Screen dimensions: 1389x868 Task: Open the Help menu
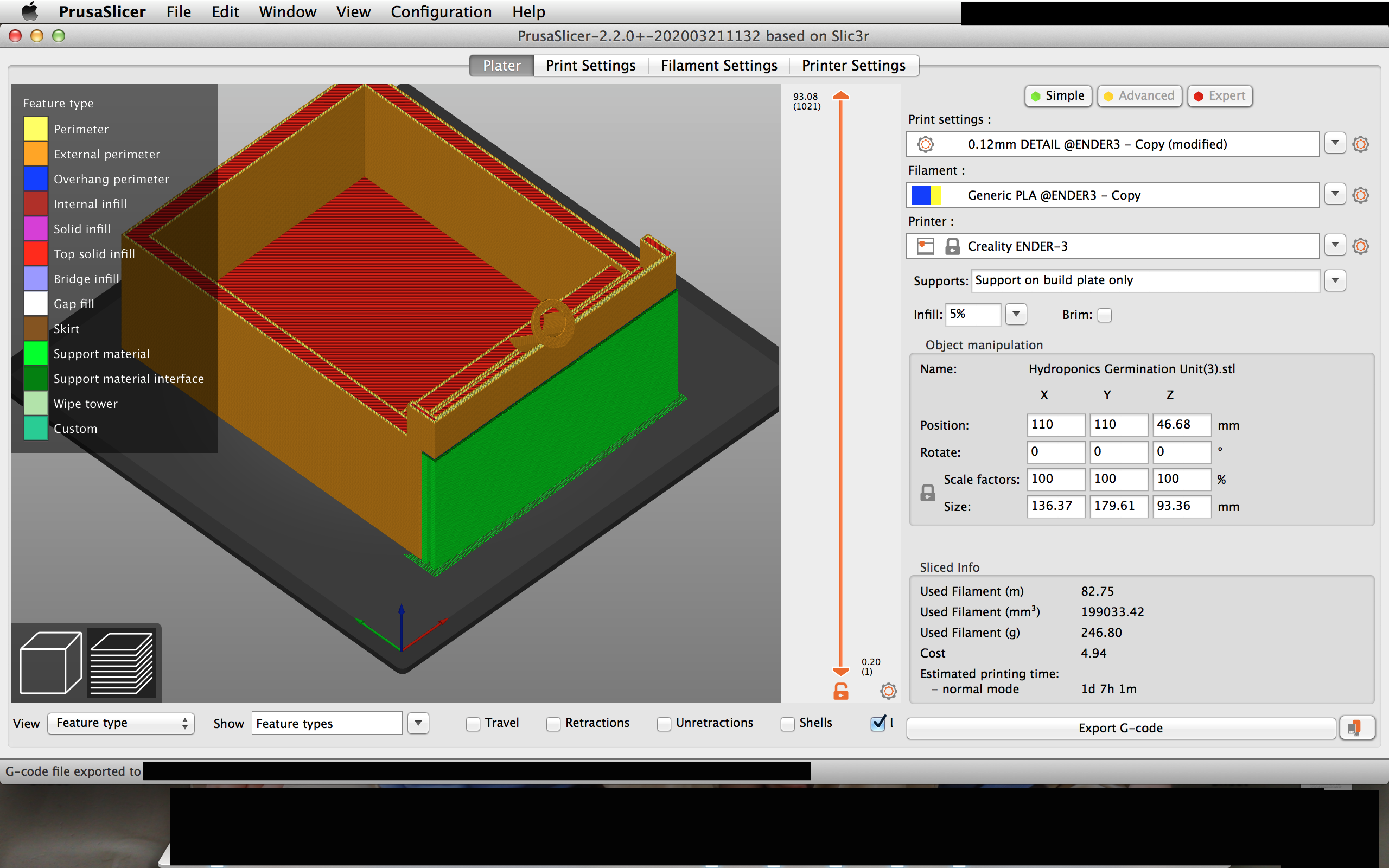pyautogui.click(x=528, y=11)
